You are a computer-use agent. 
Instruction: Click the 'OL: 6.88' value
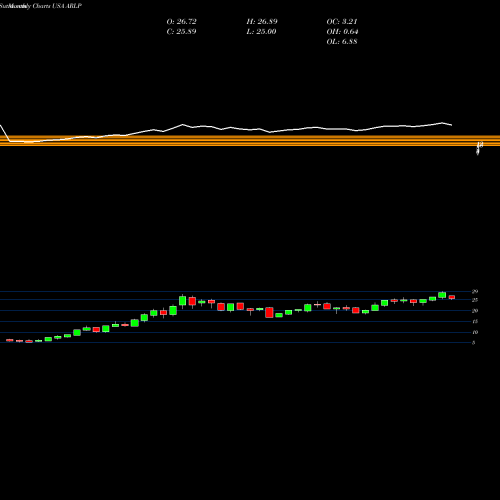click(x=342, y=42)
